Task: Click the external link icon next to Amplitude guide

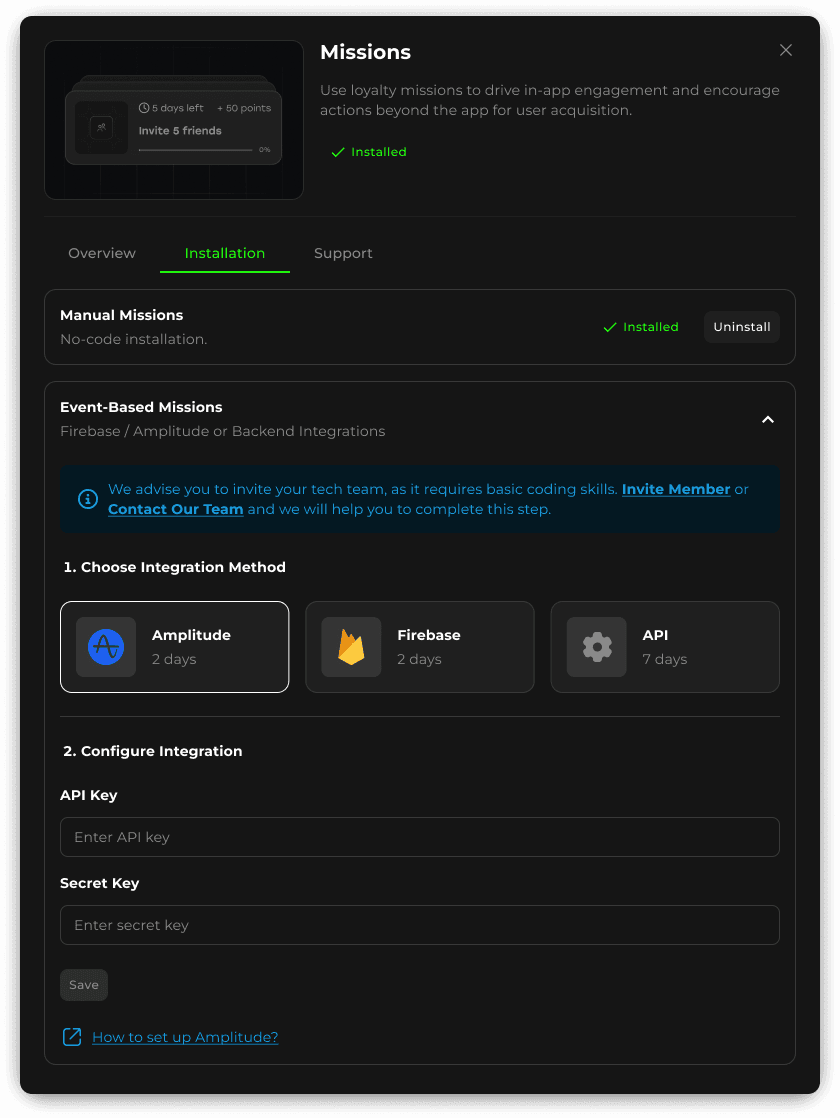Action: tap(72, 1037)
